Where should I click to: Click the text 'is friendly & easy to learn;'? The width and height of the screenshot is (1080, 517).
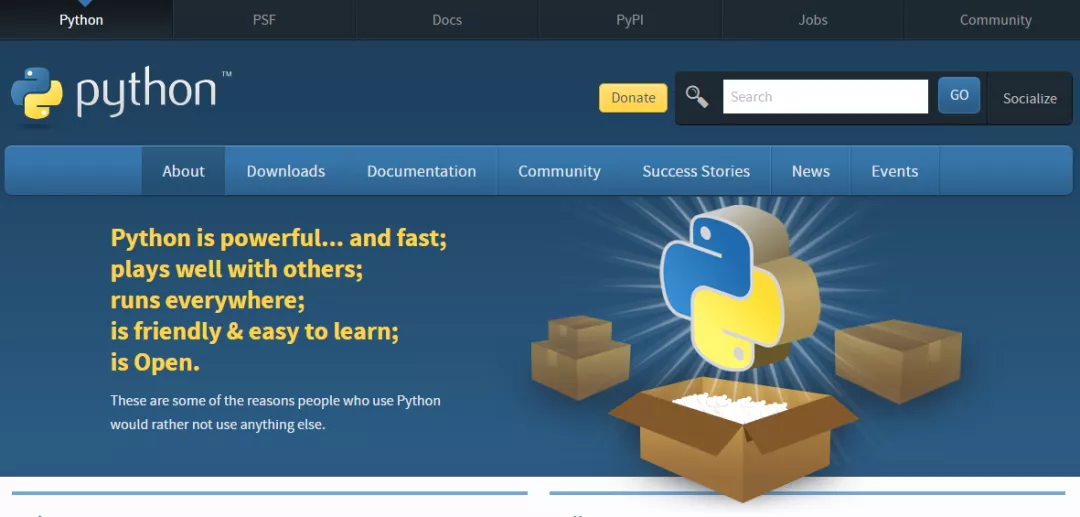(255, 332)
